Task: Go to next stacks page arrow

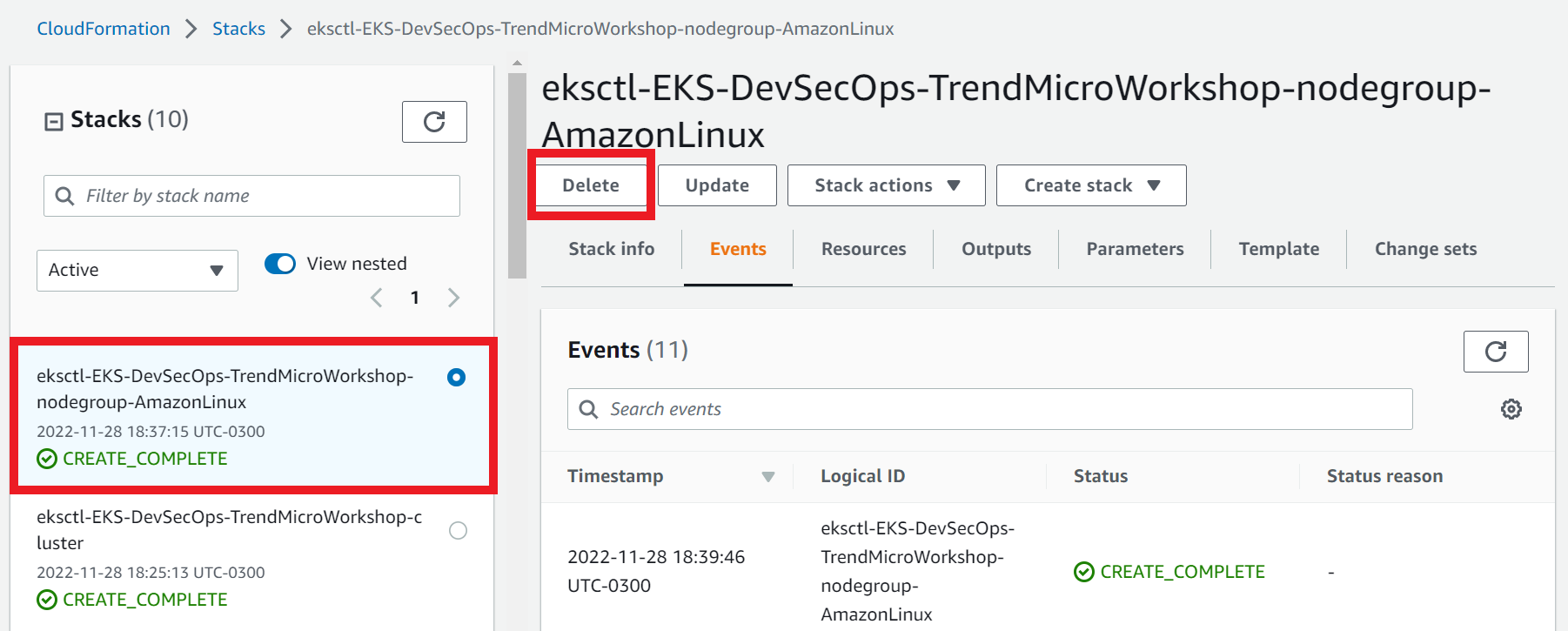Action: point(453,298)
